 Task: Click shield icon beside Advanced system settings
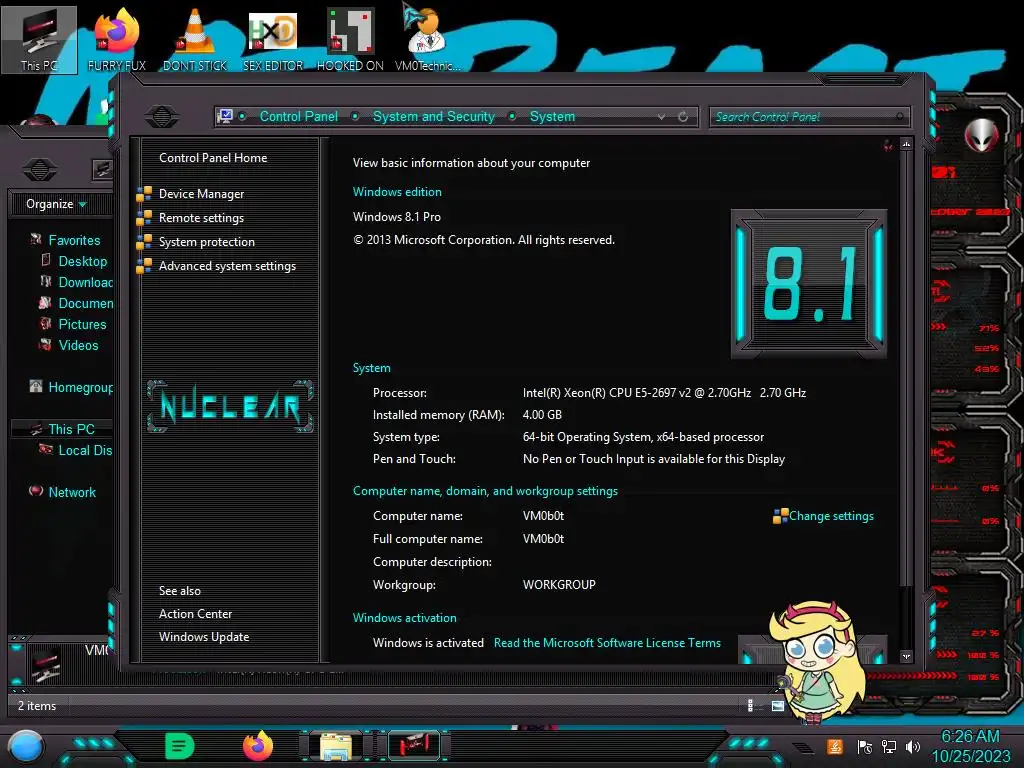(144, 266)
